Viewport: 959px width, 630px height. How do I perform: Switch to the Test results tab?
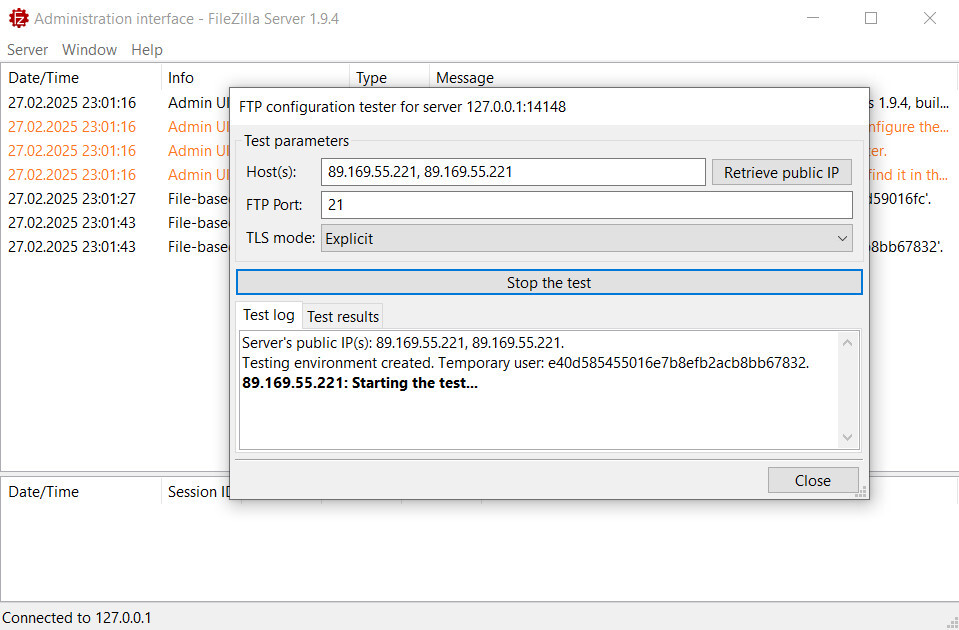point(343,316)
